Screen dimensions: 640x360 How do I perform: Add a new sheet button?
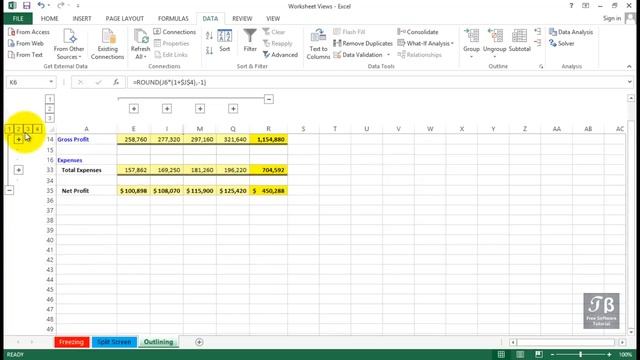coord(199,342)
